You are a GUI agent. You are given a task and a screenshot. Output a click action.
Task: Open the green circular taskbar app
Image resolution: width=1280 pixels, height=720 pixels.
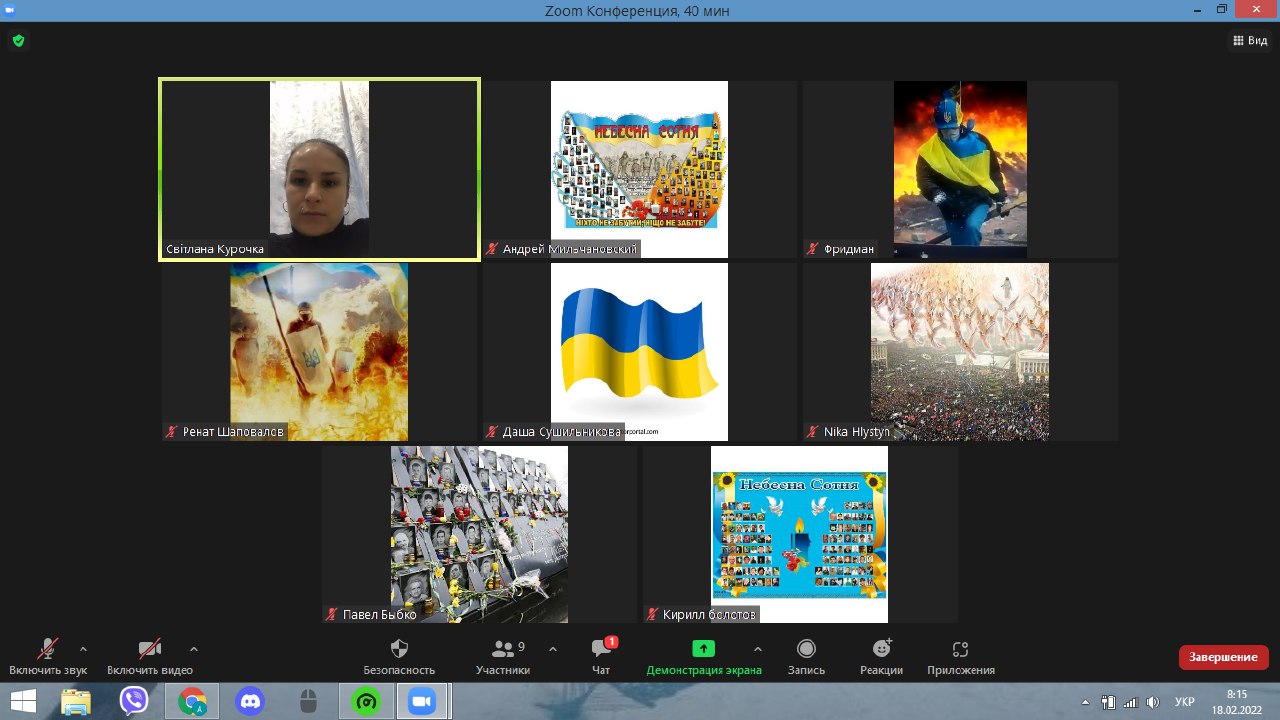point(366,701)
